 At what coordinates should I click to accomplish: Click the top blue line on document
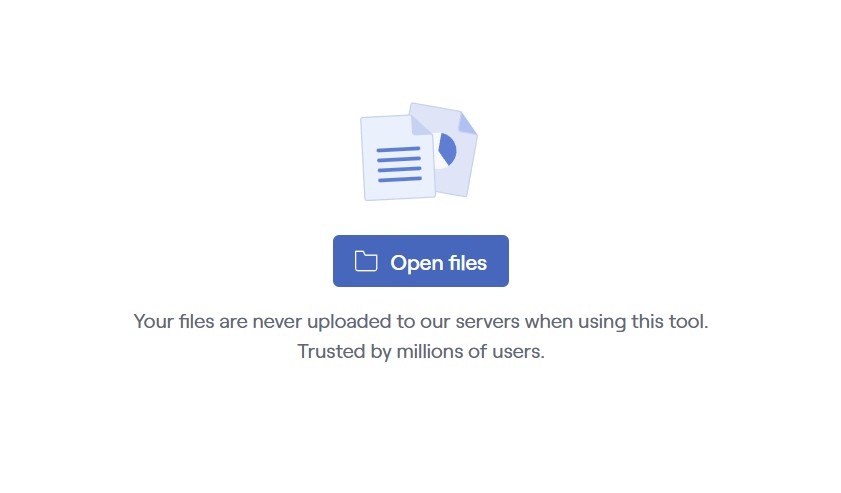tap(399, 150)
